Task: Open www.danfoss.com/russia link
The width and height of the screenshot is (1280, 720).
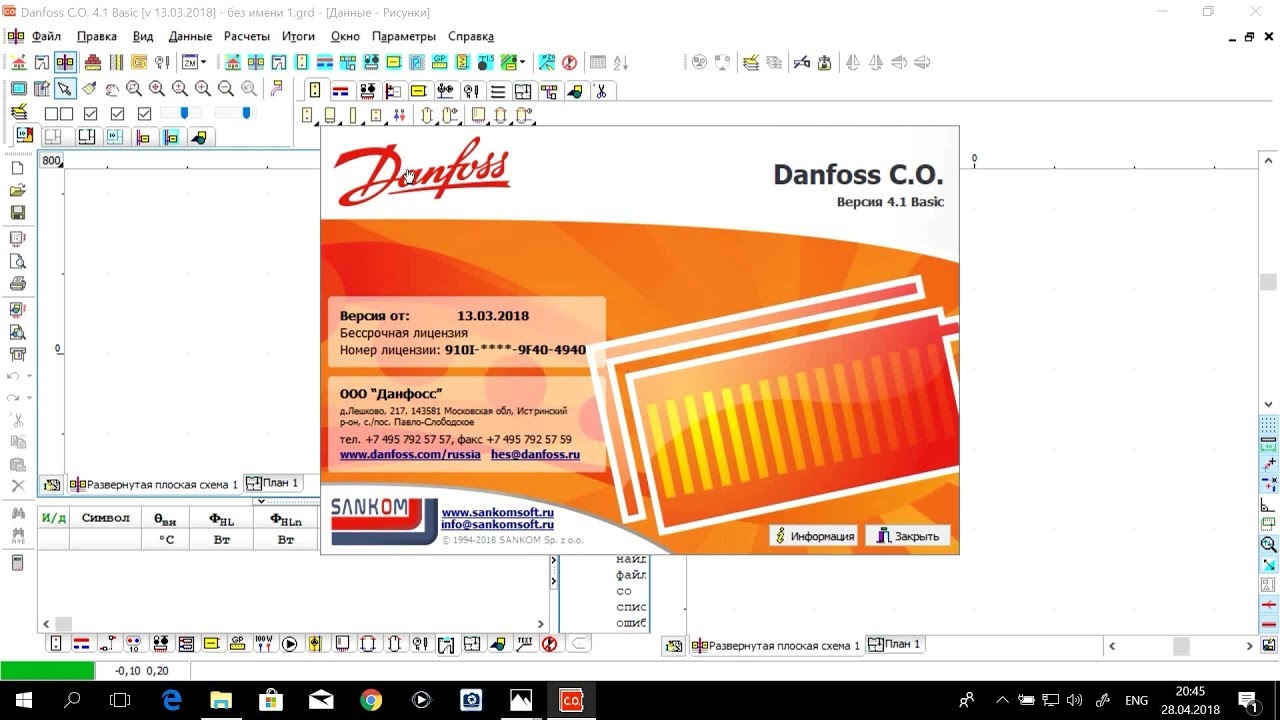Action: tap(410, 454)
